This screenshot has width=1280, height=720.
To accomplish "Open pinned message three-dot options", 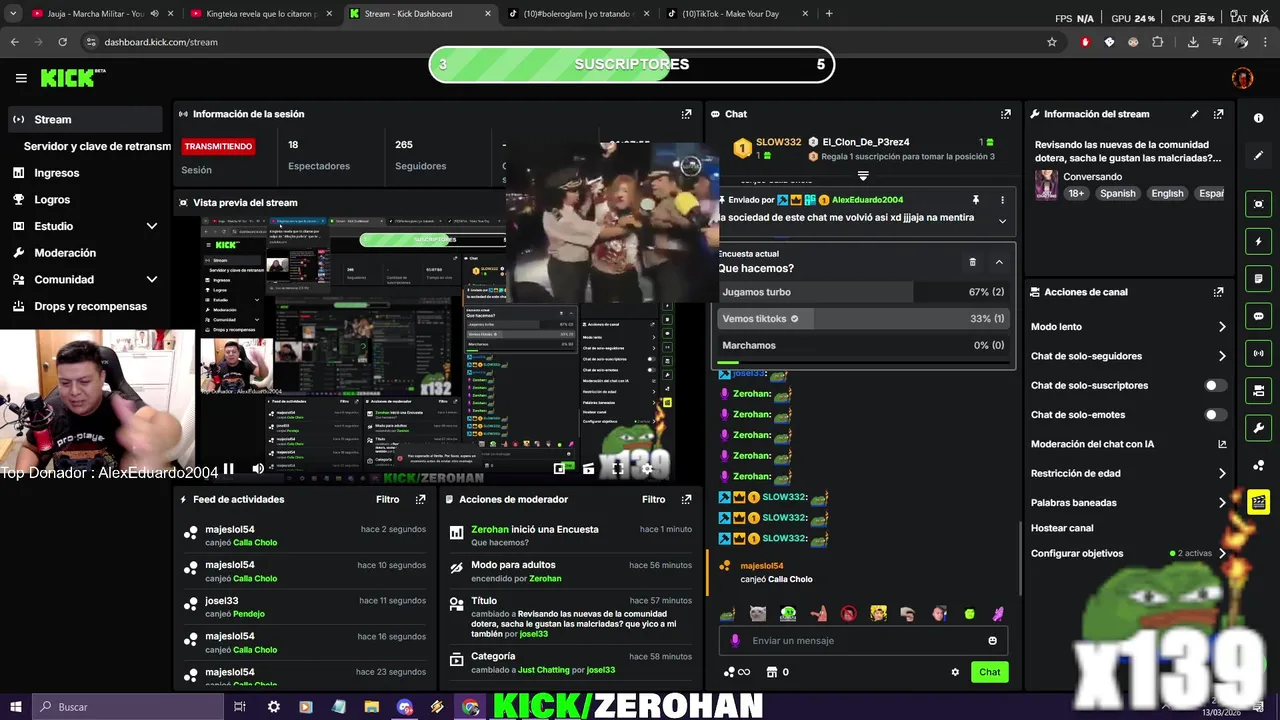I will 1003,200.
